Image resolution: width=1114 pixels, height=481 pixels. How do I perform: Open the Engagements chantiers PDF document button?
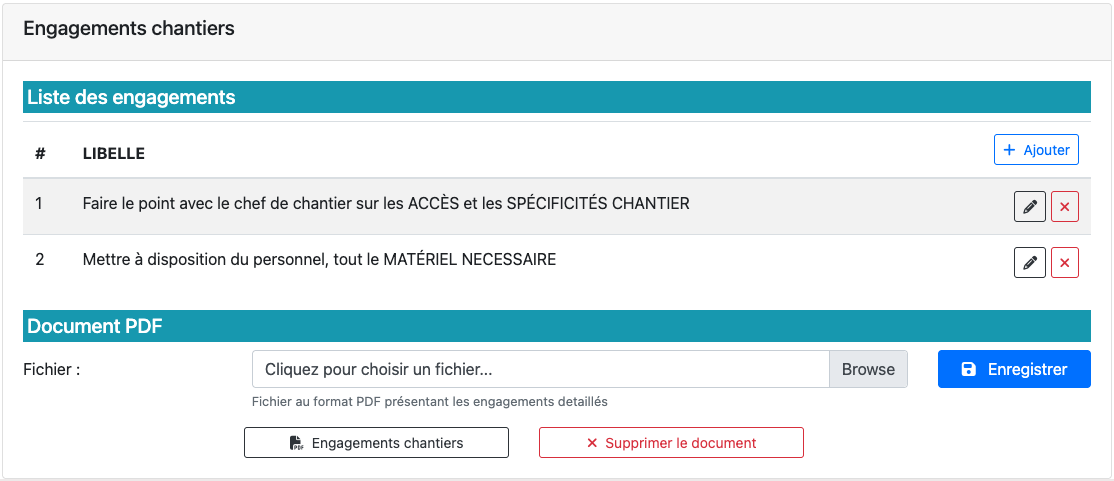pos(376,443)
